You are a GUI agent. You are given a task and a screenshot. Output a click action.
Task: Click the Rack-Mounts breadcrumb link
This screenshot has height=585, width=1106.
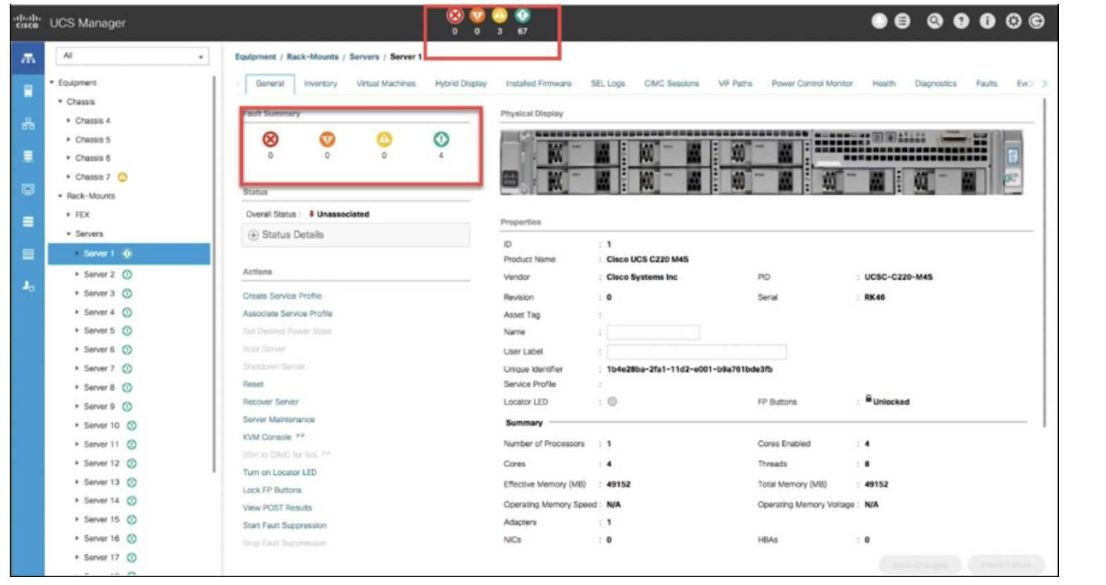312,56
